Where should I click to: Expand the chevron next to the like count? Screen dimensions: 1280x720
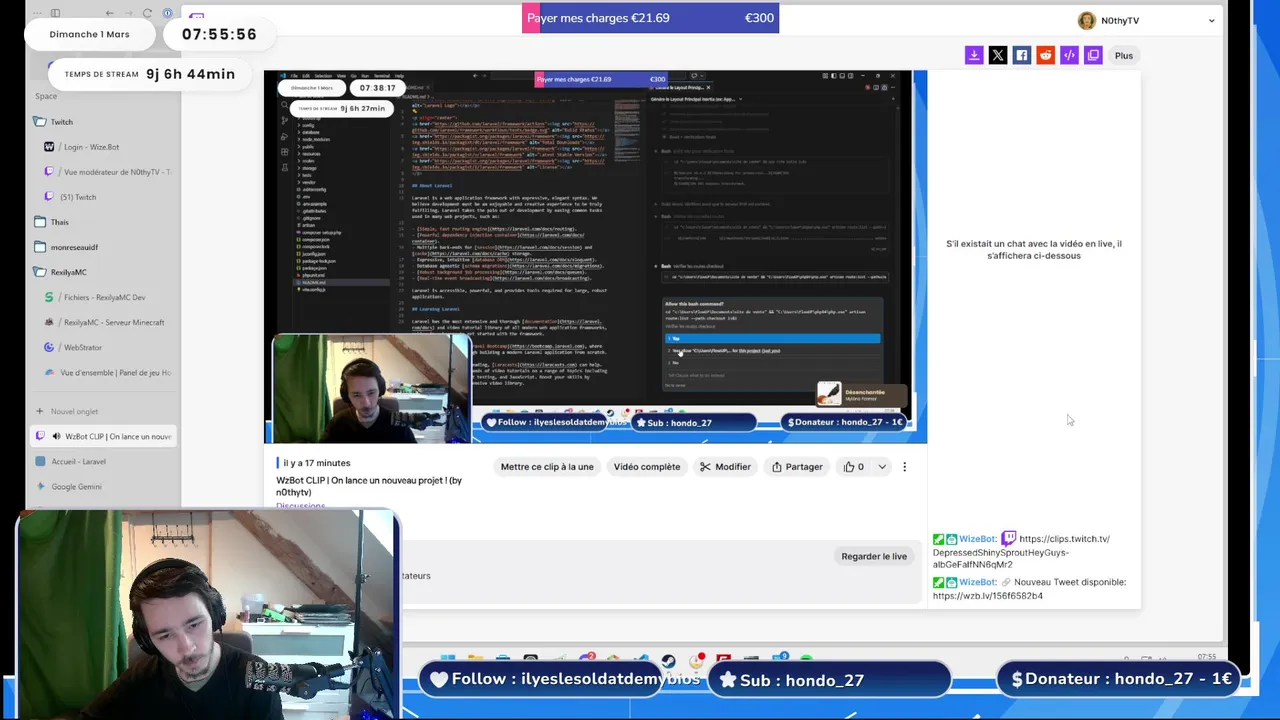point(882,467)
